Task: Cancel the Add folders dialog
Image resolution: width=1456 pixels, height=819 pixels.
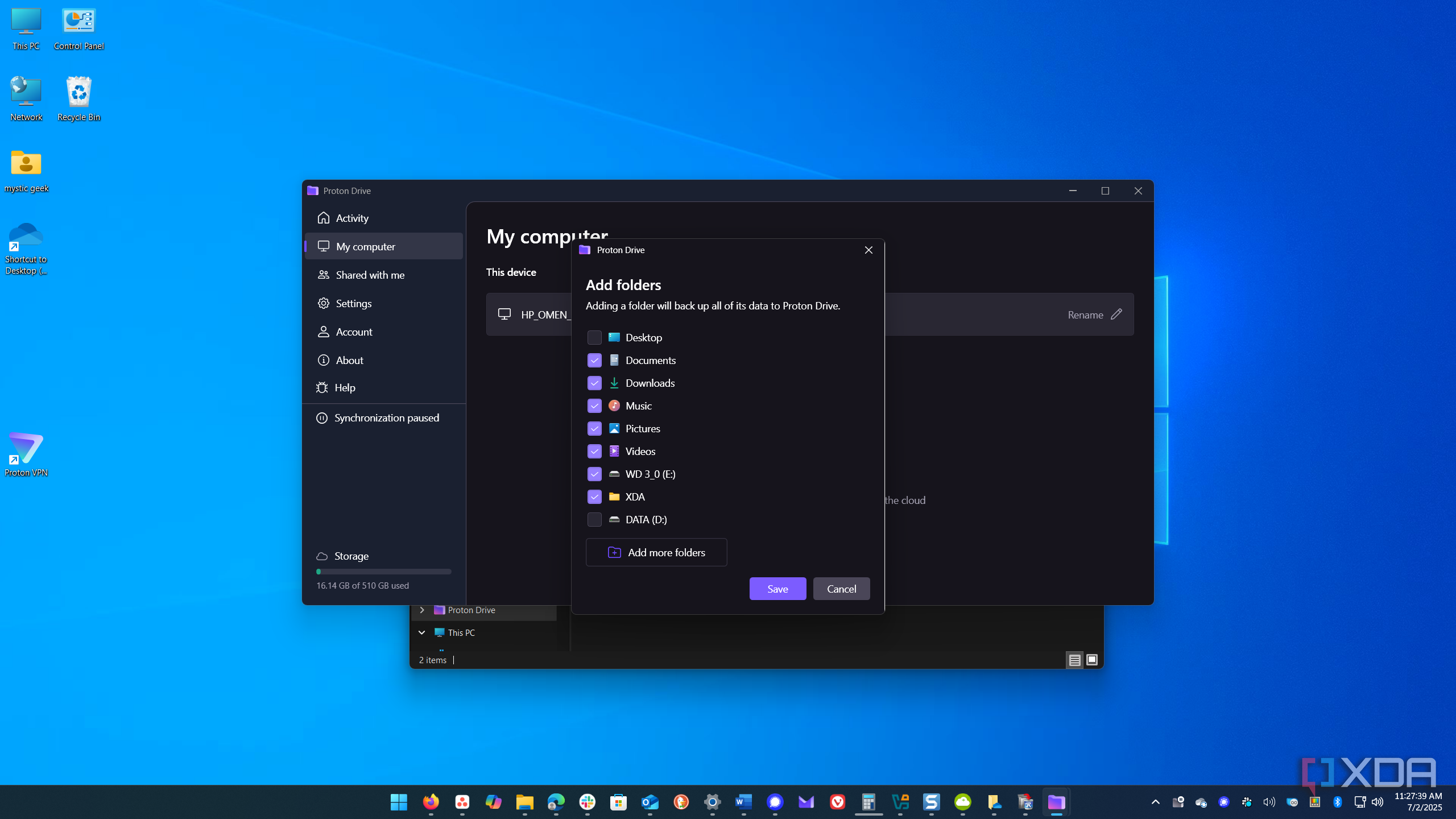Action: [841, 589]
